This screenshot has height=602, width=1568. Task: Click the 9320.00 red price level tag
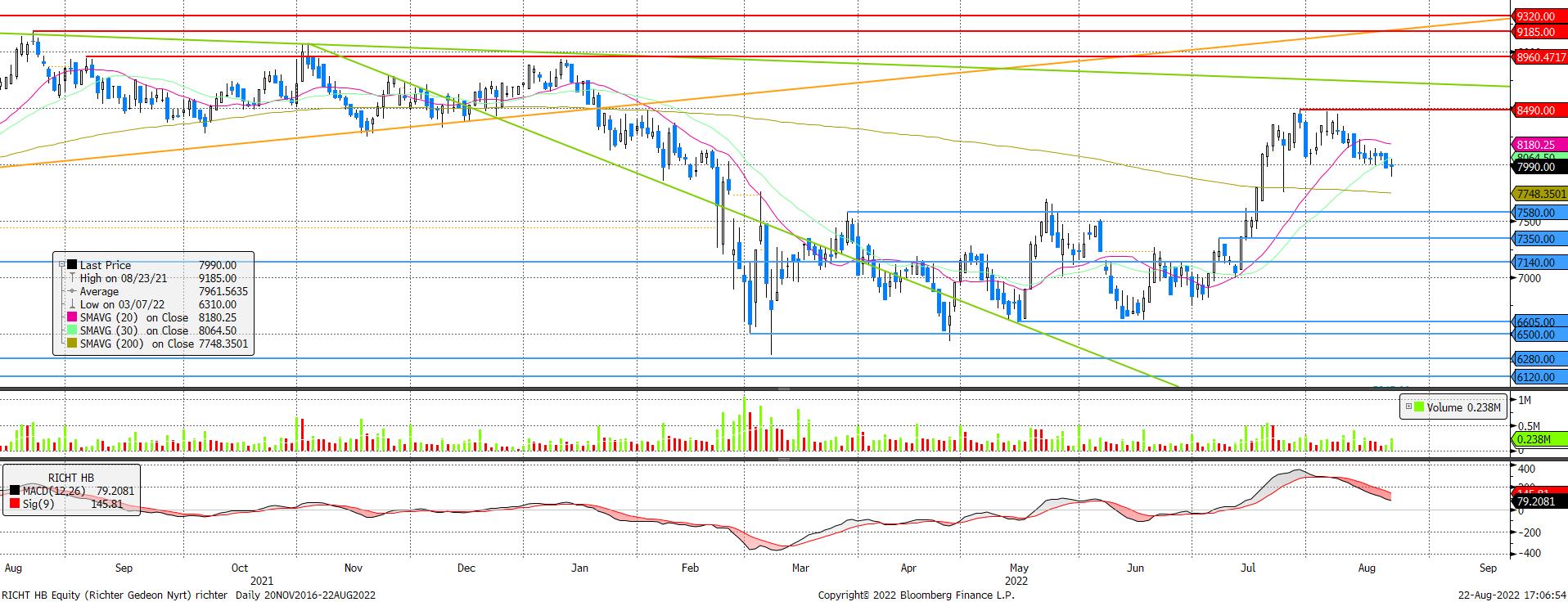click(x=1535, y=16)
